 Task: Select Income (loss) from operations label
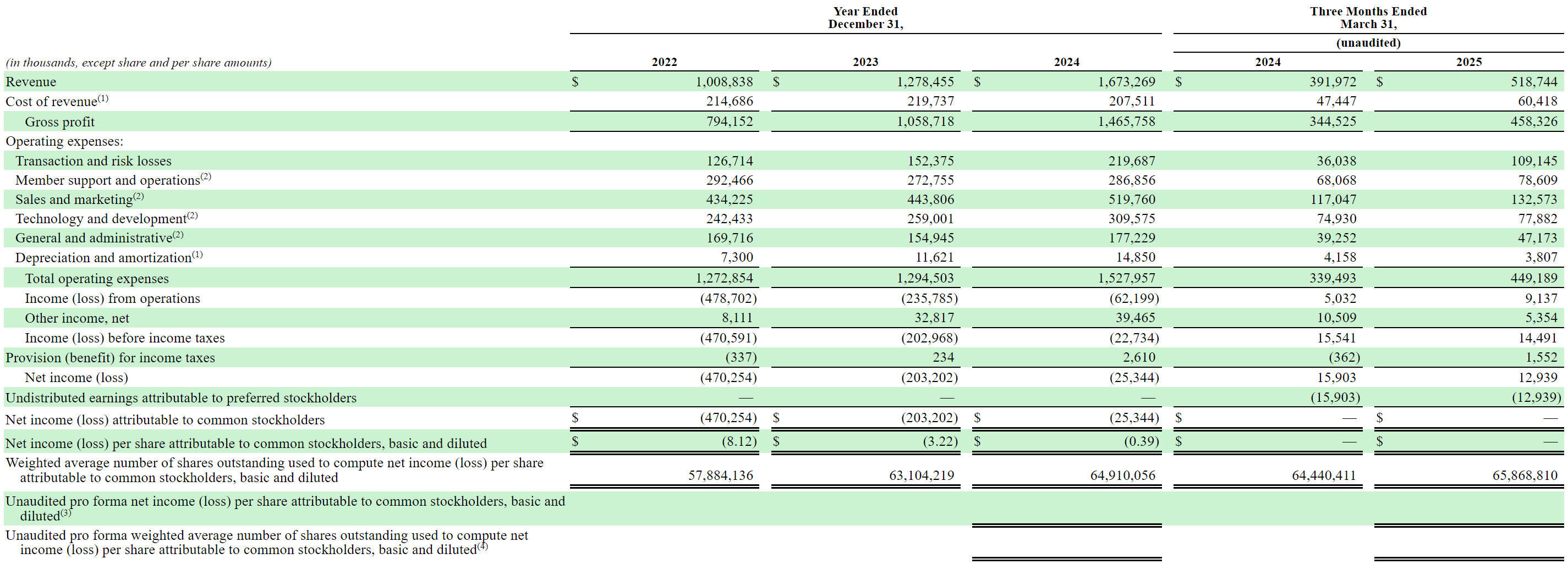[x=112, y=298]
